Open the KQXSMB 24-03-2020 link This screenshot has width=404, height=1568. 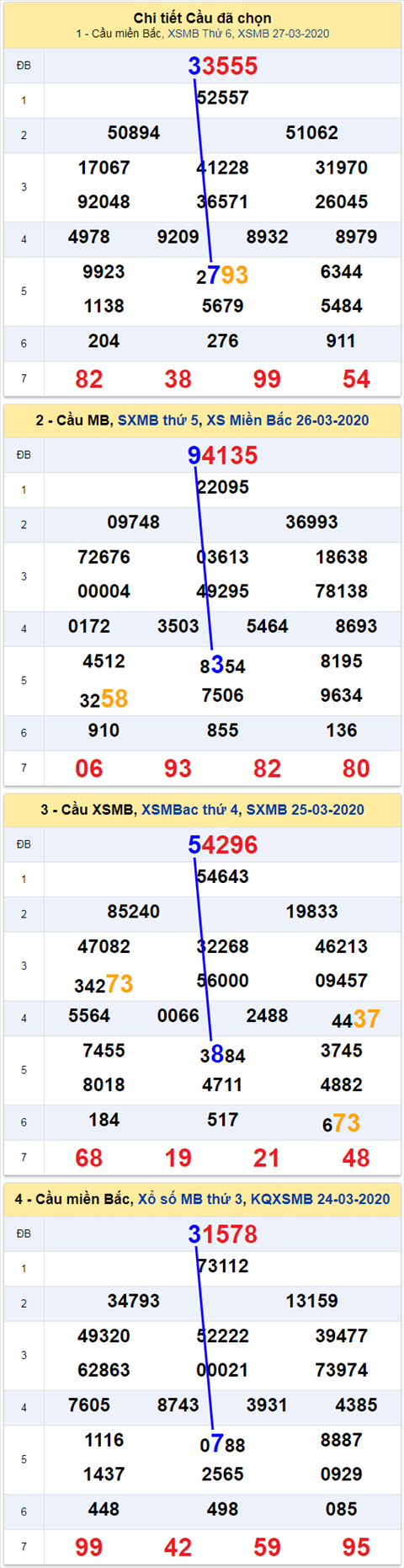(321, 1198)
